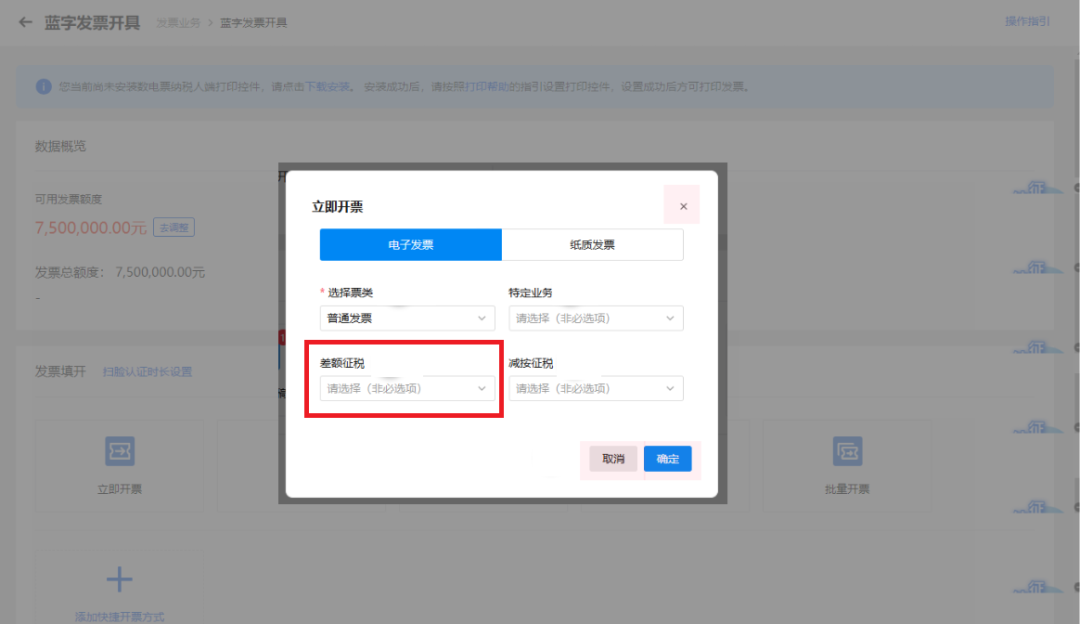Open the 选择票类 dropdown showing 普通发票
The height and width of the screenshot is (624, 1080).
pos(407,318)
